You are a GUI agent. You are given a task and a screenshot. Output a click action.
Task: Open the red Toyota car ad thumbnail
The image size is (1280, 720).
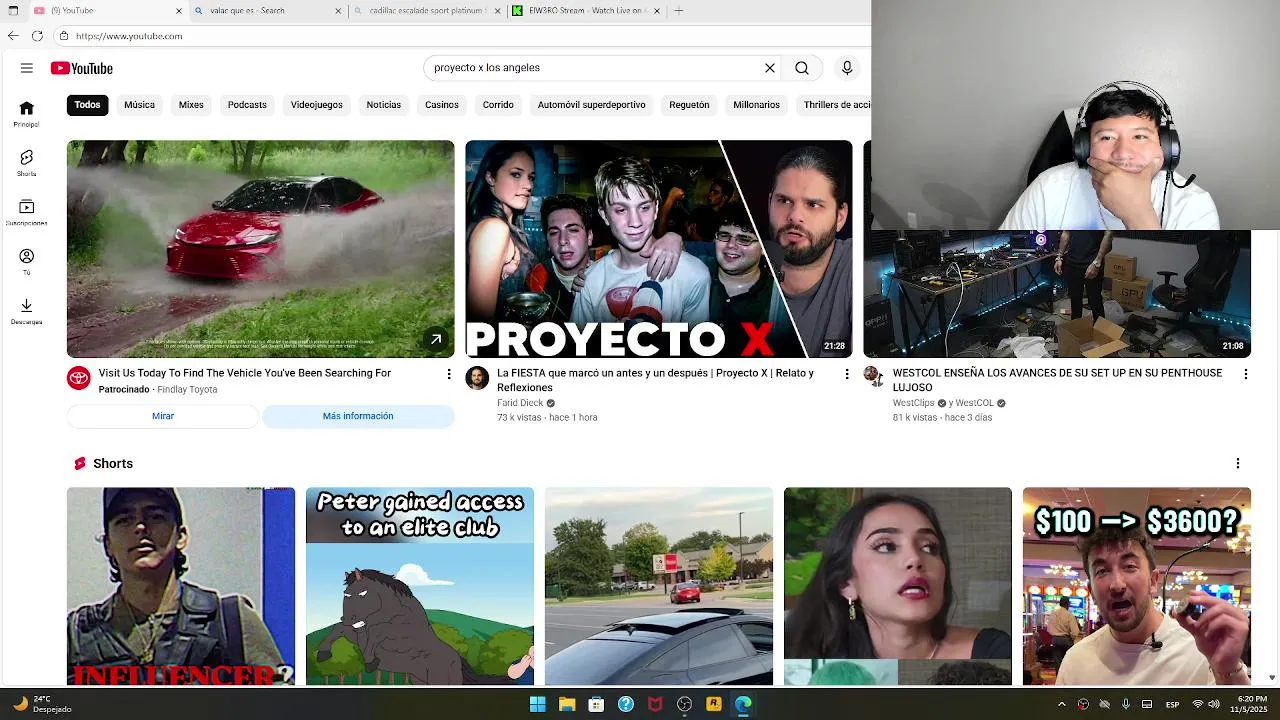pyautogui.click(x=260, y=249)
